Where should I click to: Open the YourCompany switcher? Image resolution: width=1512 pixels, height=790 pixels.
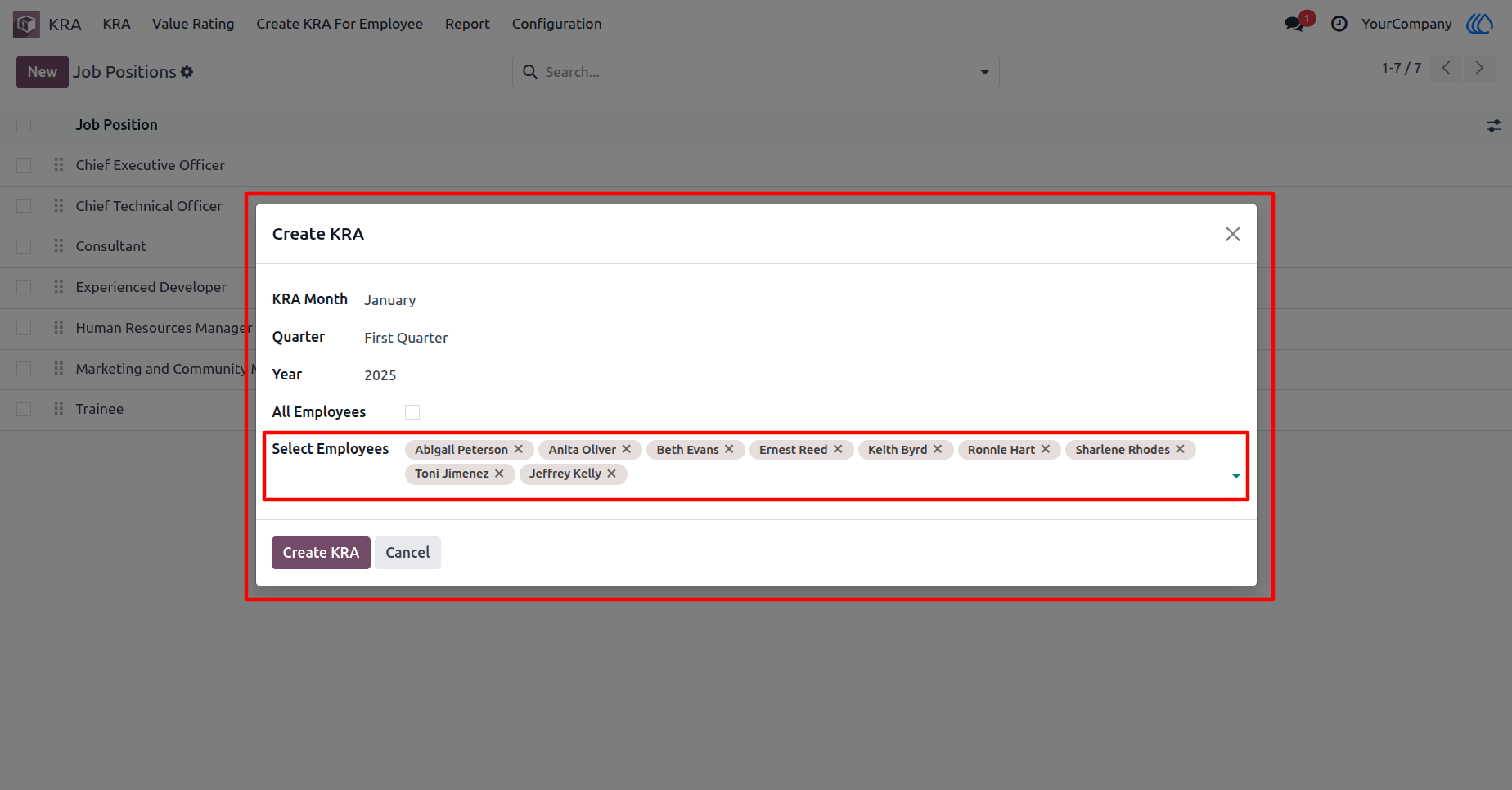pos(1406,24)
